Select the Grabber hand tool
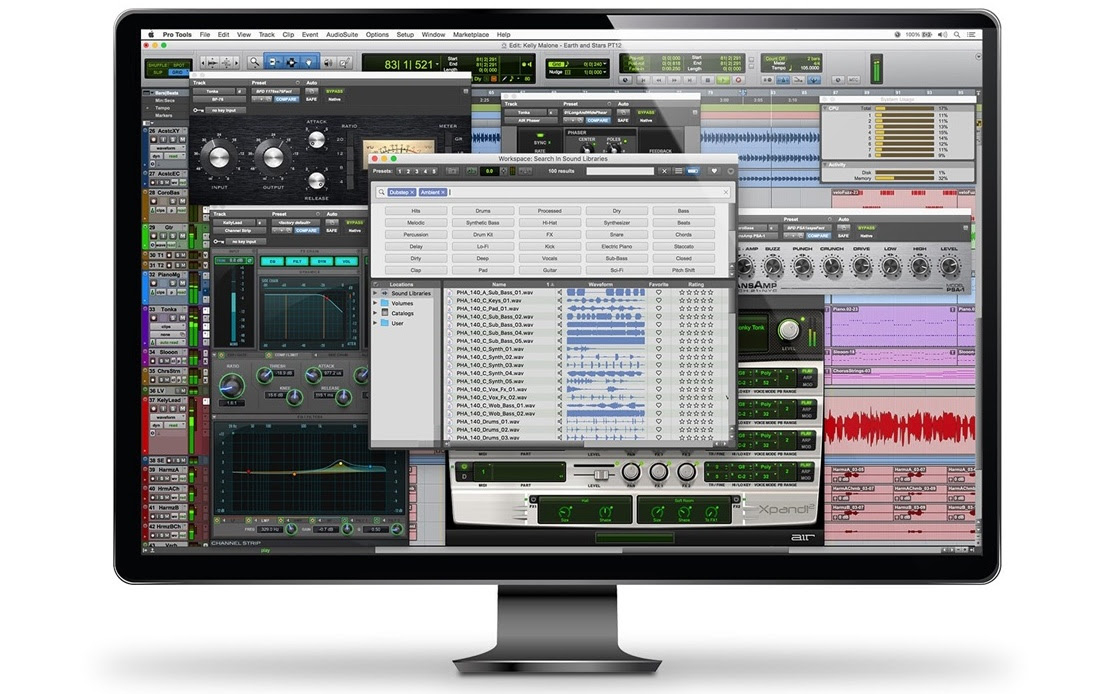 [309, 63]
